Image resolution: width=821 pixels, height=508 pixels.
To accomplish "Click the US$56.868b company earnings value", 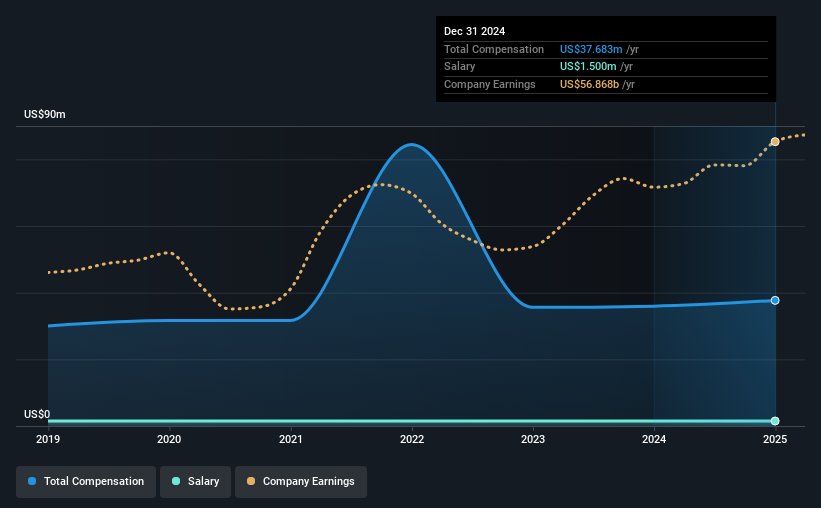I will 590,84.
